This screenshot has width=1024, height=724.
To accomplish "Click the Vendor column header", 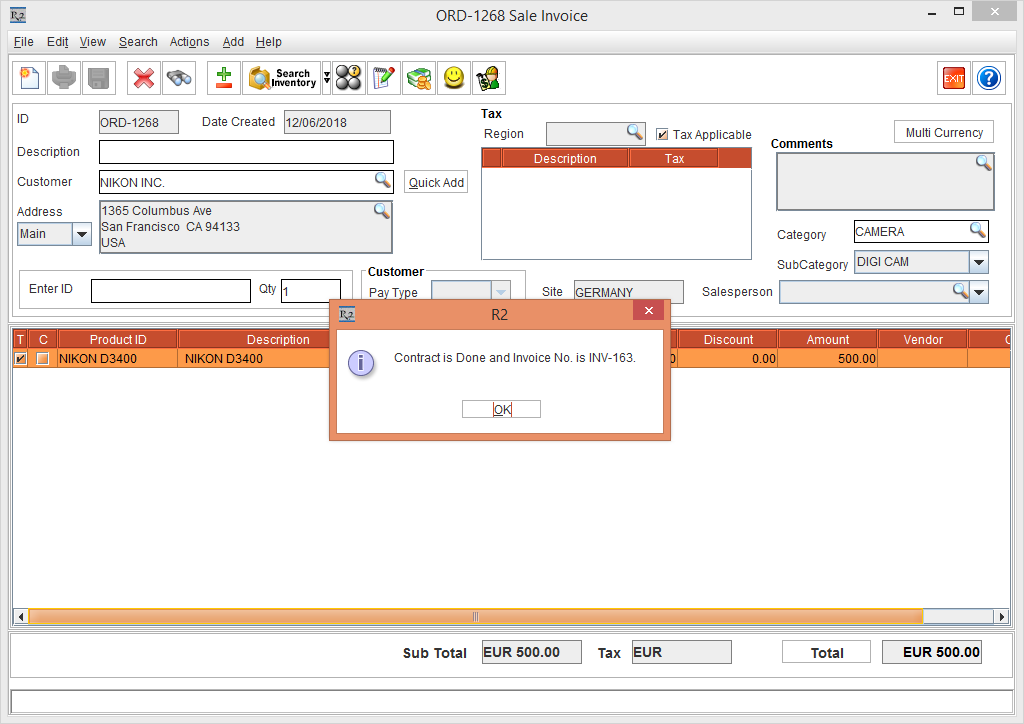I will click(x=923, y=339).
